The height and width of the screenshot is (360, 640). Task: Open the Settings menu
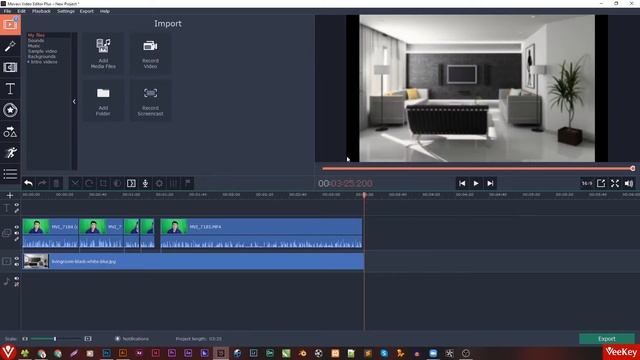click(66, 11)
